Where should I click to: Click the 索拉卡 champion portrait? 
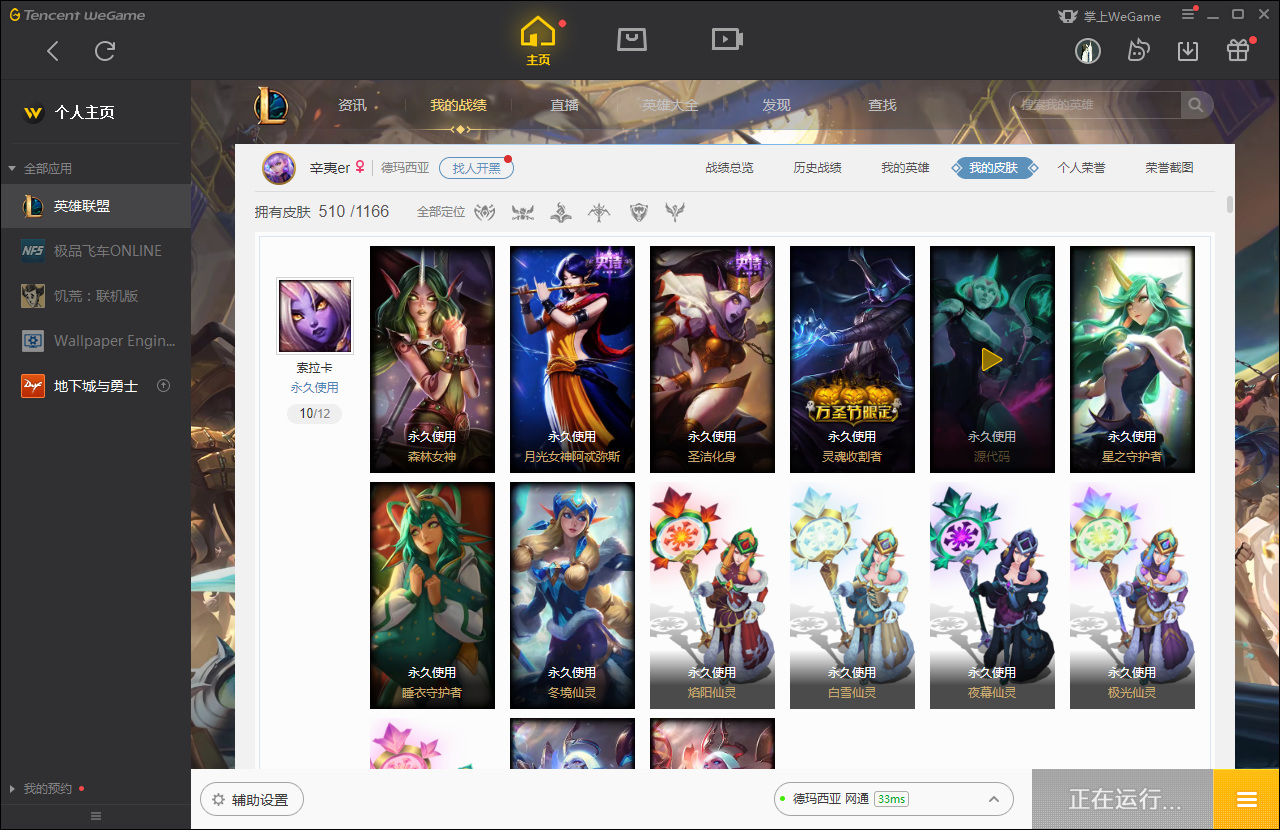point(315,316)
